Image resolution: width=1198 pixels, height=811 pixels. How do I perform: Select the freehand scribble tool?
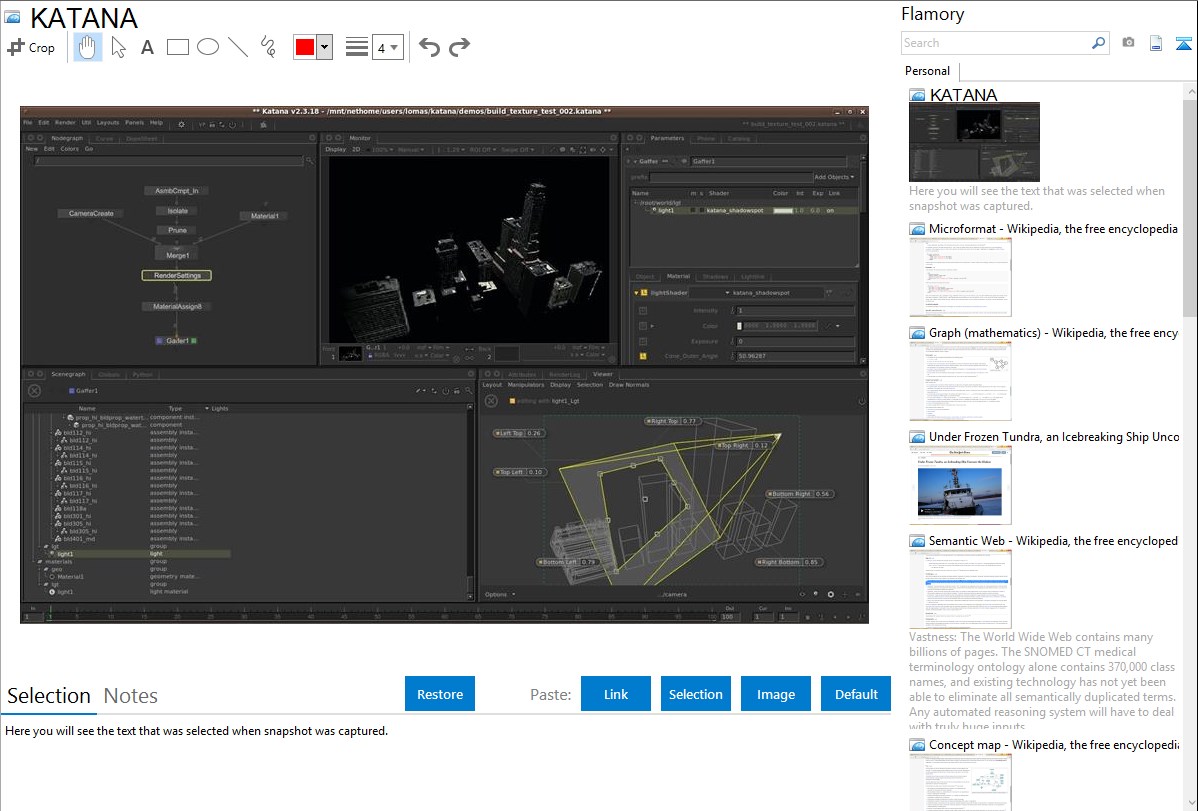[268, 47]
